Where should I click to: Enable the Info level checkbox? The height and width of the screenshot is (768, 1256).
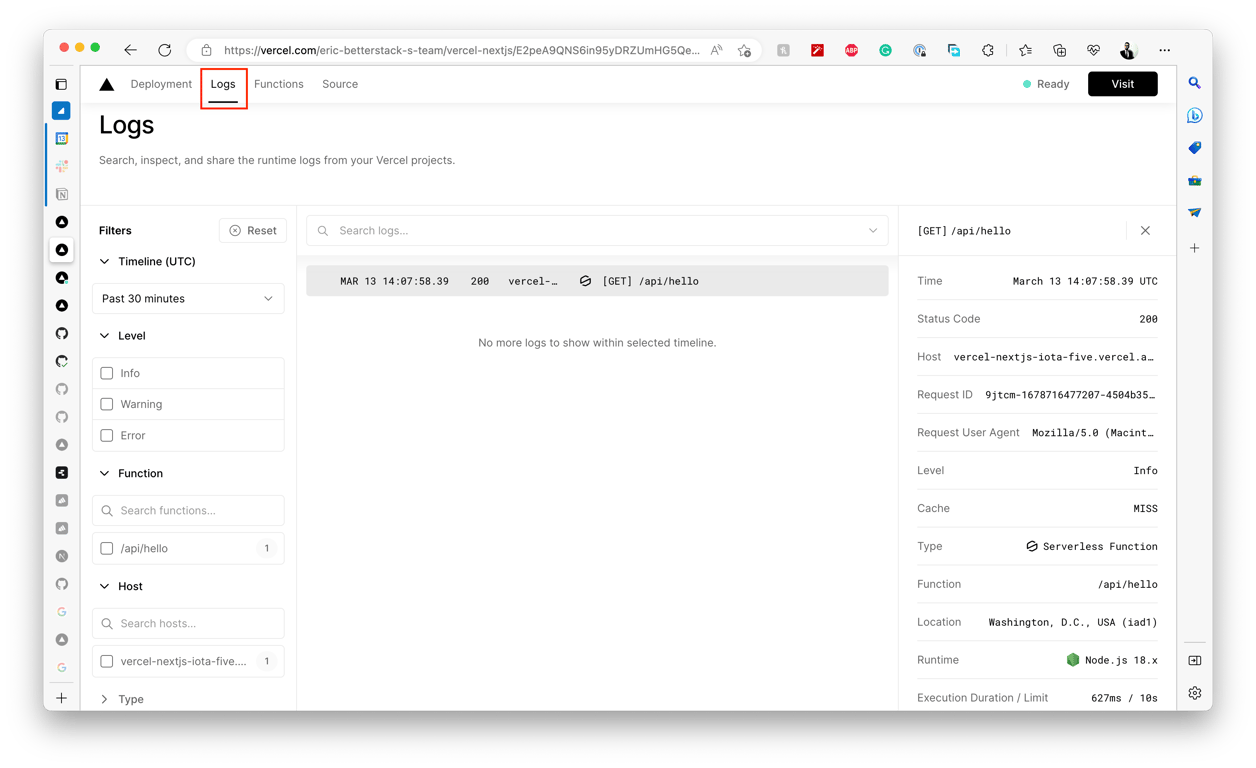click(107, 373)
